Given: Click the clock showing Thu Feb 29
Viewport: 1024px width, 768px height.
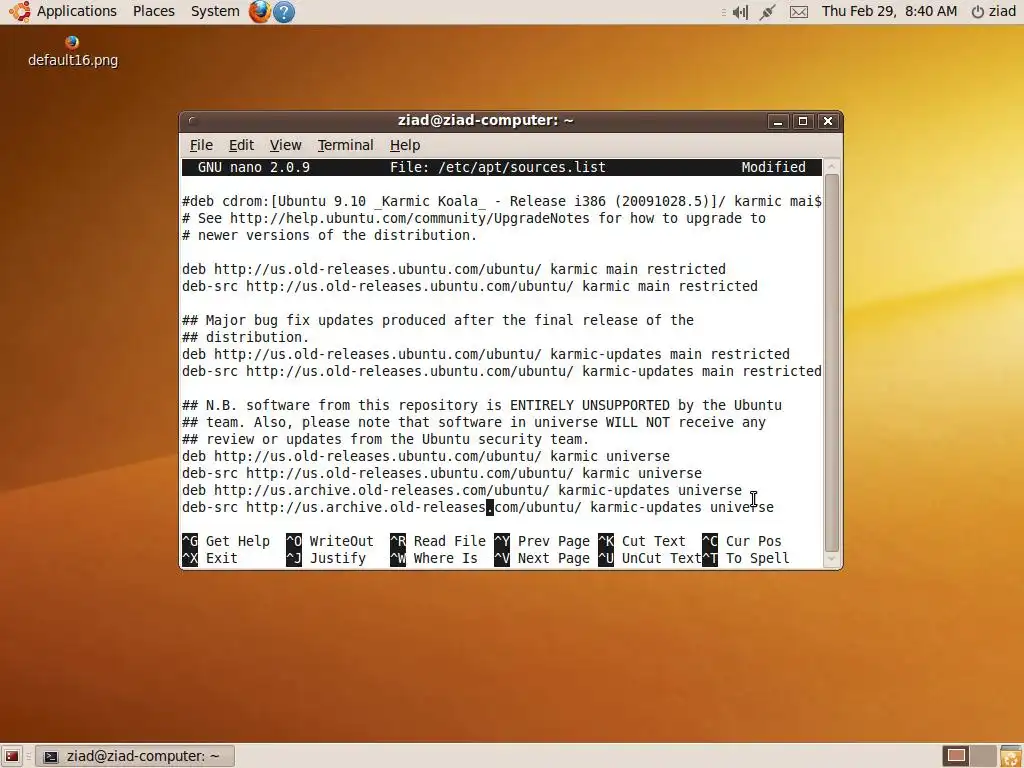Looking at the screenshot, I should (889, 11).
